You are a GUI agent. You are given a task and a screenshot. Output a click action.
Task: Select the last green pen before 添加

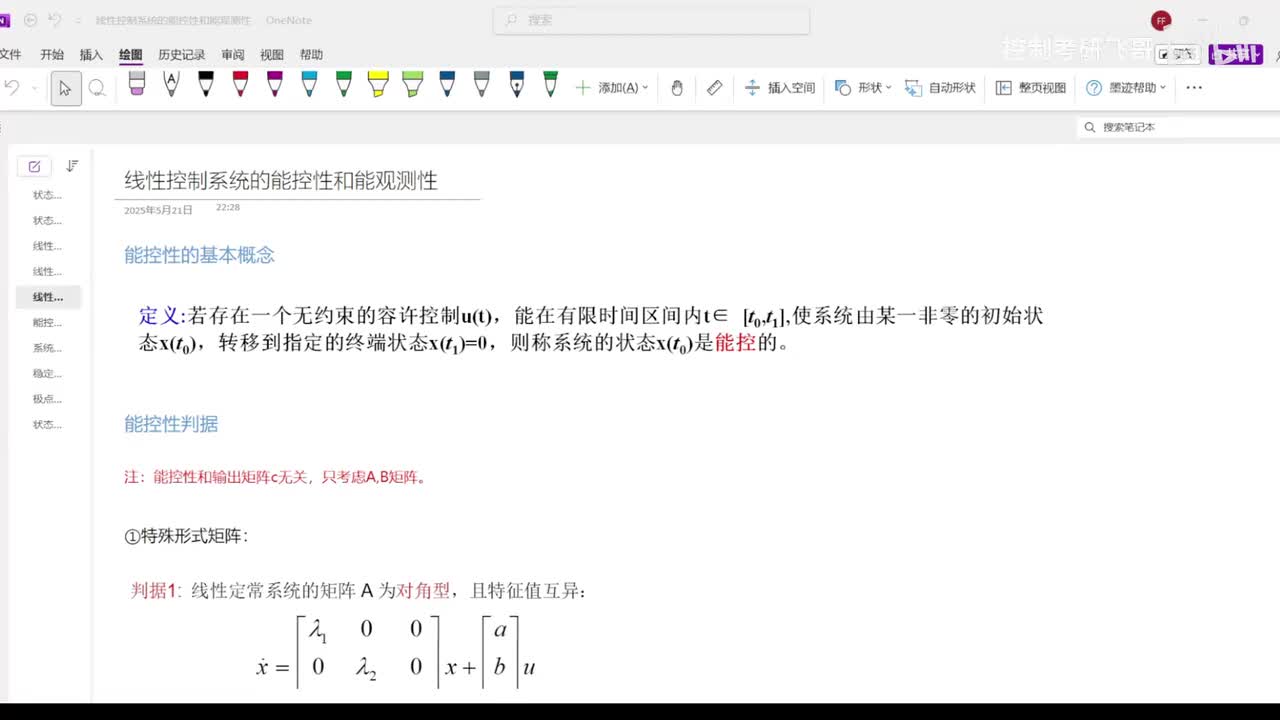point(550,85)
